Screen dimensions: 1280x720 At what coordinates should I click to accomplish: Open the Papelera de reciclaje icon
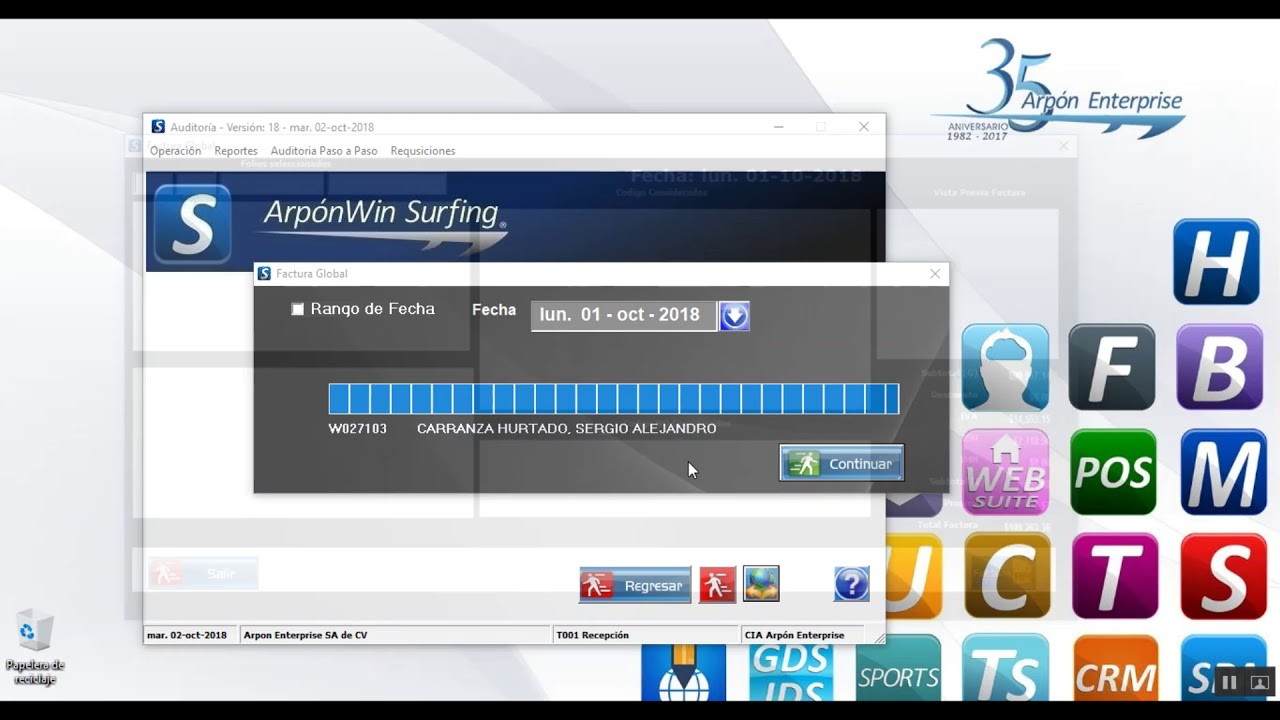tap(35, 647)
